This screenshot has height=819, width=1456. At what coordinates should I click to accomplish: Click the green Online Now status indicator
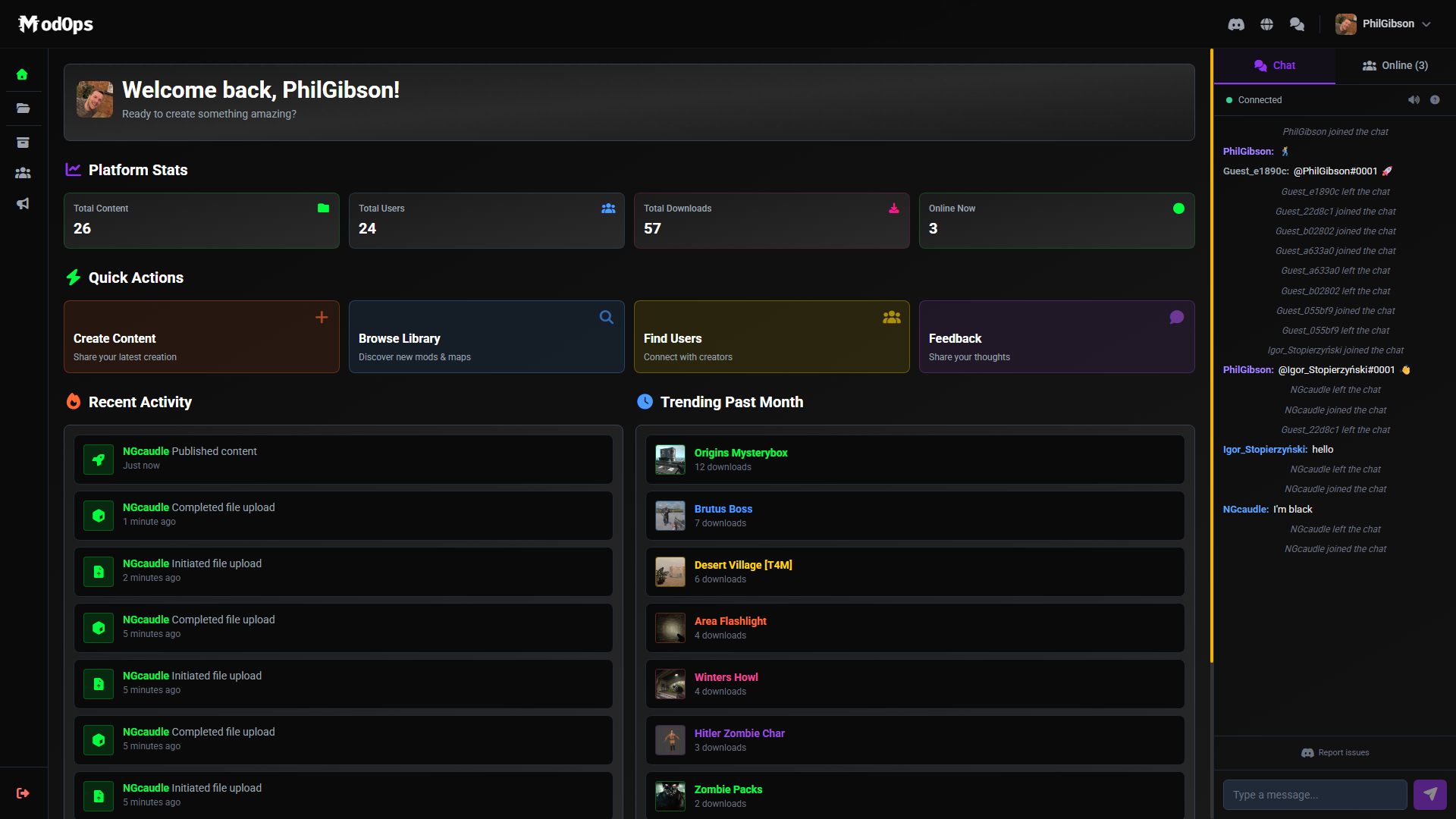click(1178, 207)
